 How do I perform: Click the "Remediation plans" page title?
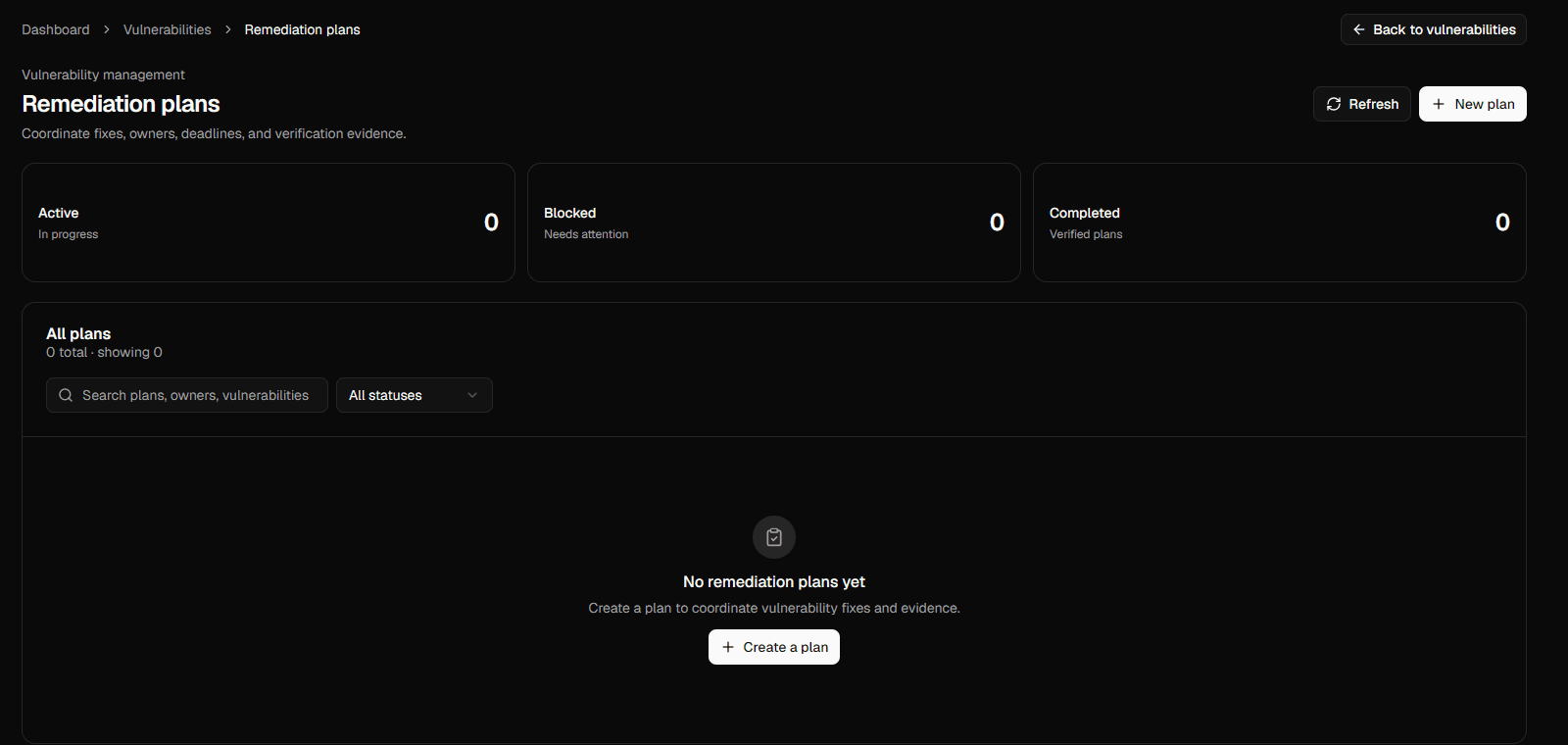click(x=121, y=104)
